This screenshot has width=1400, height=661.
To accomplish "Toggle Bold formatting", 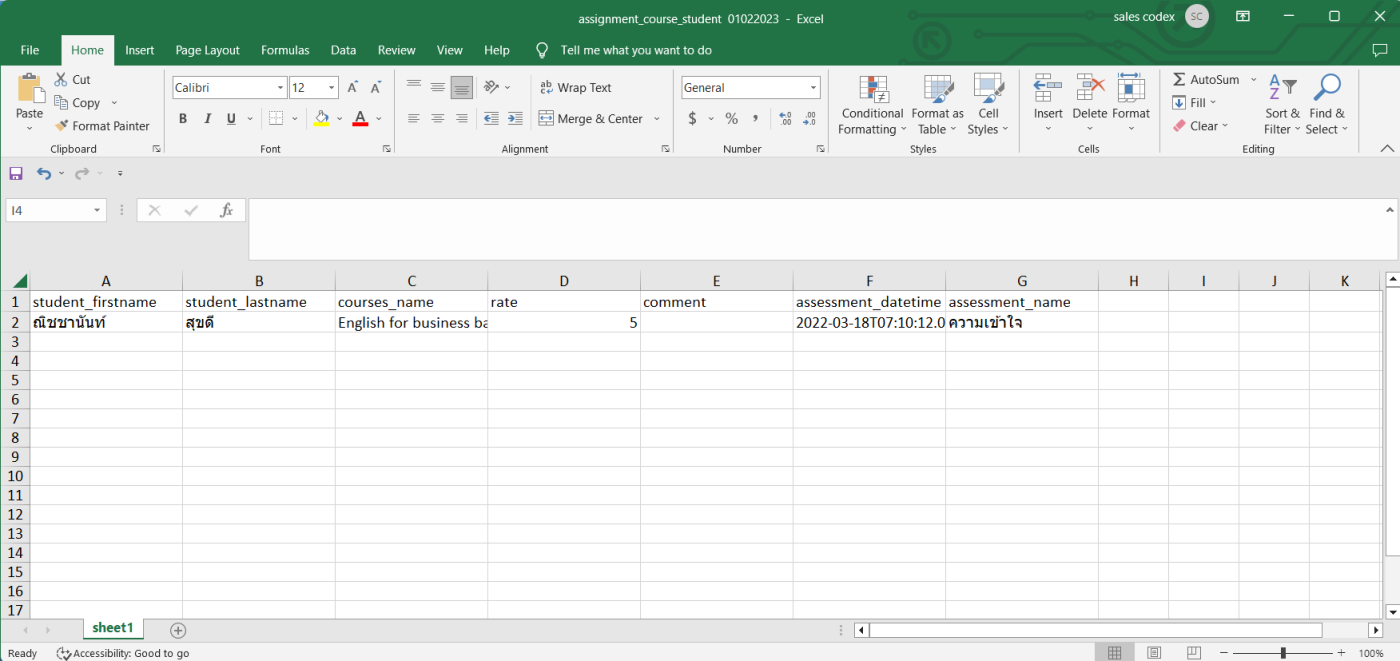I will point(183,118).
